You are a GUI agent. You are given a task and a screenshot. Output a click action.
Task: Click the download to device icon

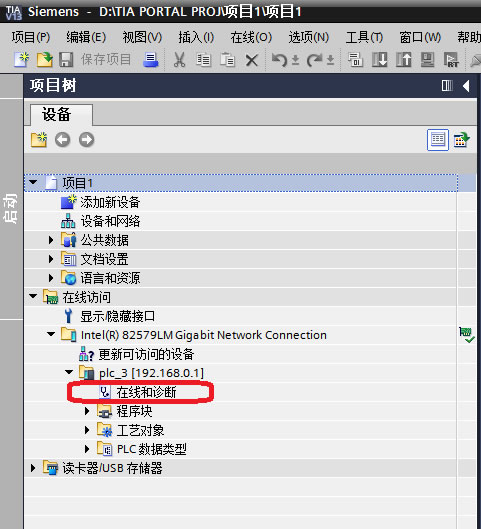click(x=379, y=60)
